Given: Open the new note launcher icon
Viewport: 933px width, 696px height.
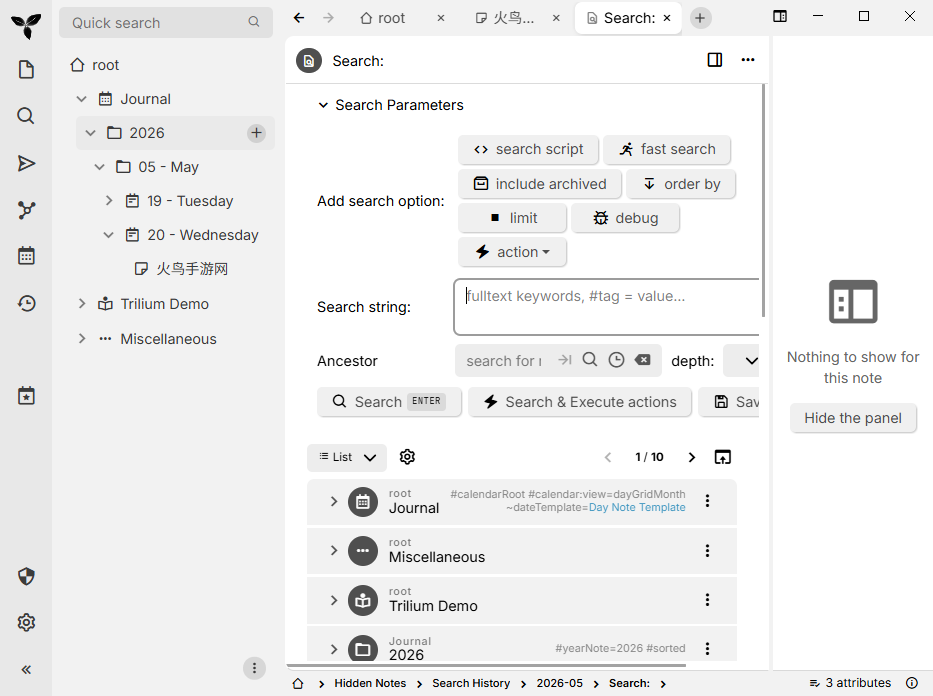Looking at the screenshot, I should point(26,70).
